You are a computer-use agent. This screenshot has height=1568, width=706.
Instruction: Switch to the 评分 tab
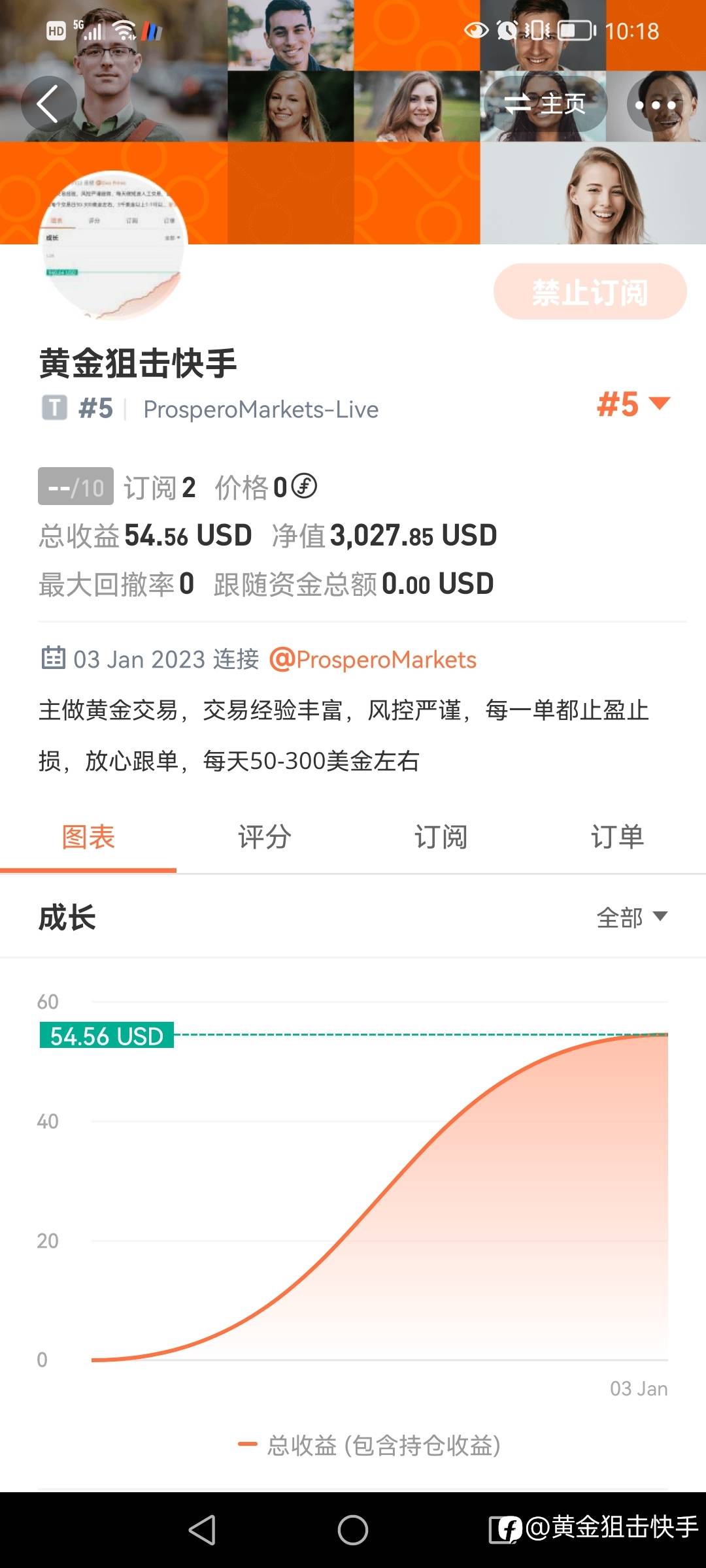point(265,837)
